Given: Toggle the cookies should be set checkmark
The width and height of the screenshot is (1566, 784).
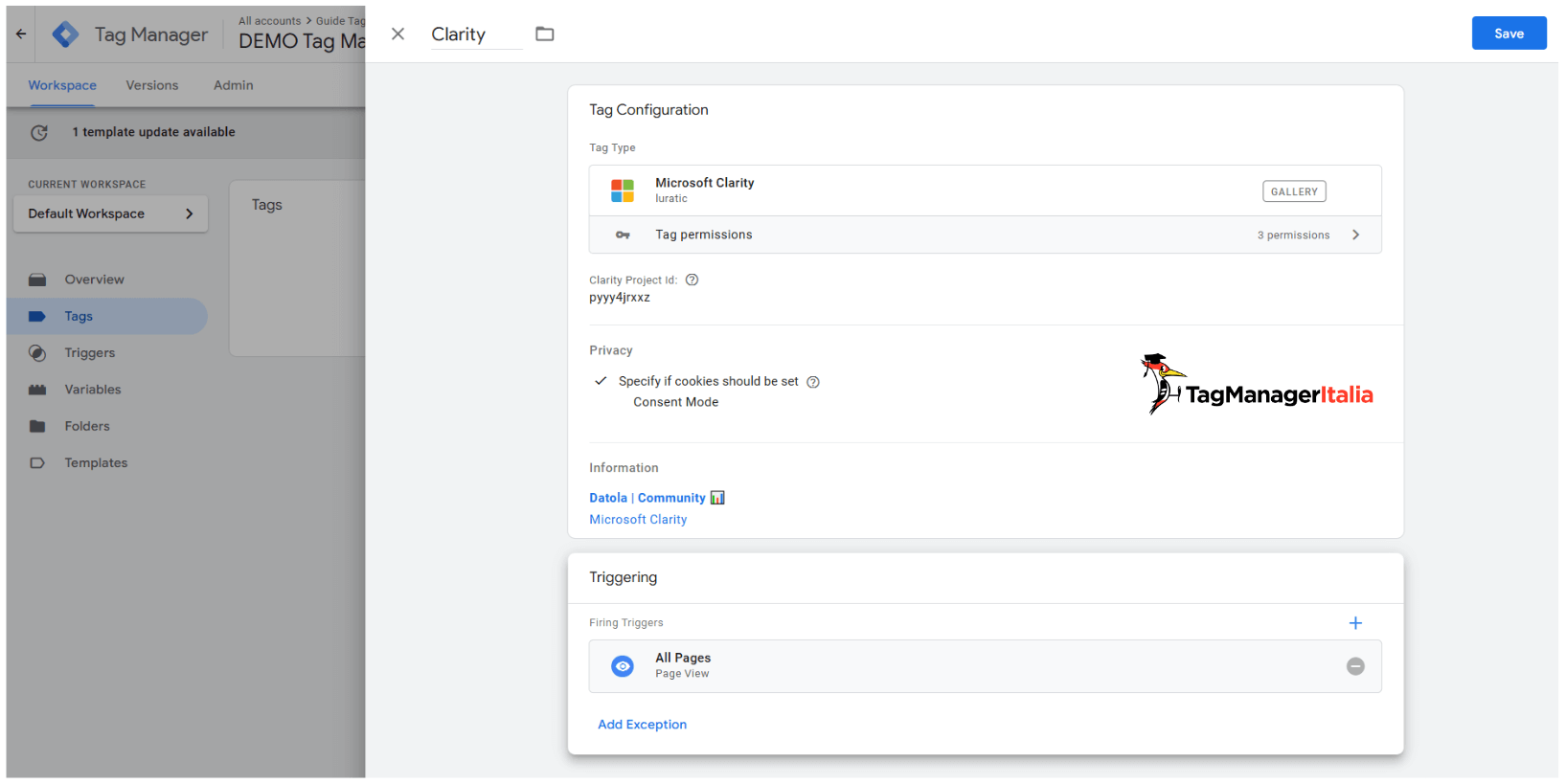Looking at the screenshot, I should [x=601, y=381].
